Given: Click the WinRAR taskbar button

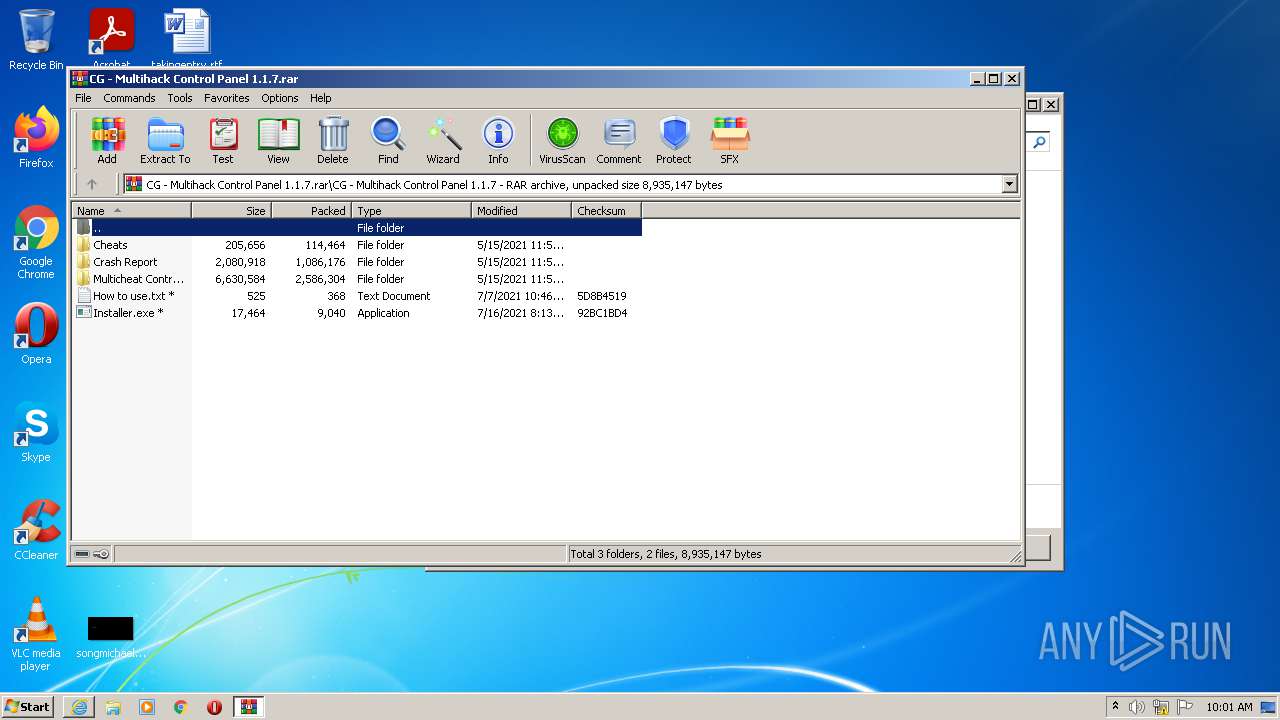Looking at the screenshot, I should click(x=248, y=707).
